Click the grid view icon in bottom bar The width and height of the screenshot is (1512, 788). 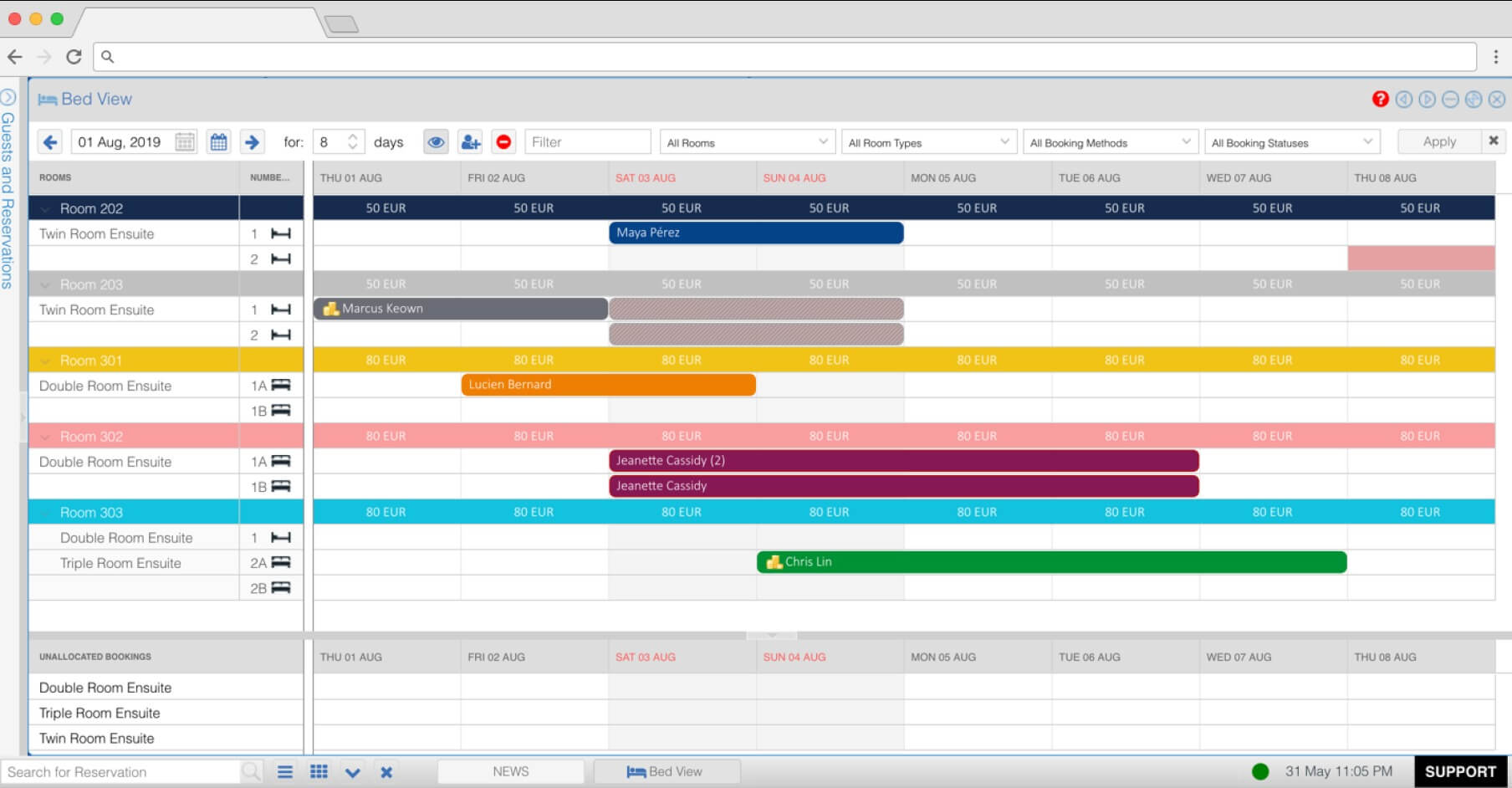click(319, 772)
